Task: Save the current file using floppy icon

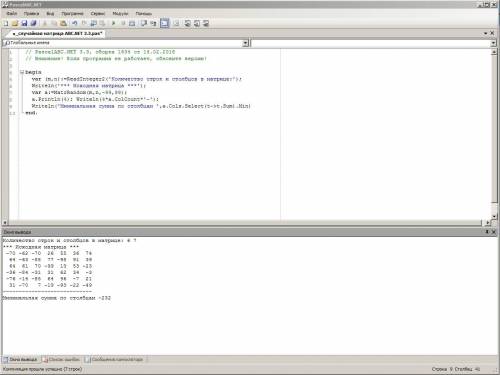Action: coord(24,23)
